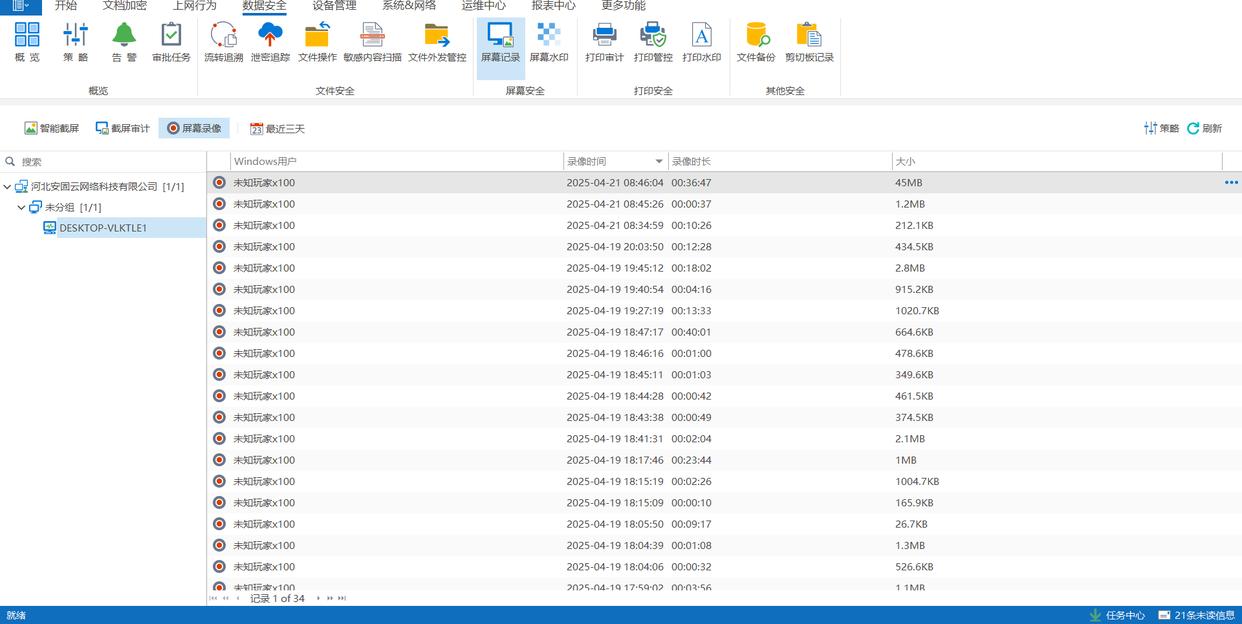Select the 屏幕录像 view toggle
Viewport: 1242px width, 624px height.
click(194, 128)
